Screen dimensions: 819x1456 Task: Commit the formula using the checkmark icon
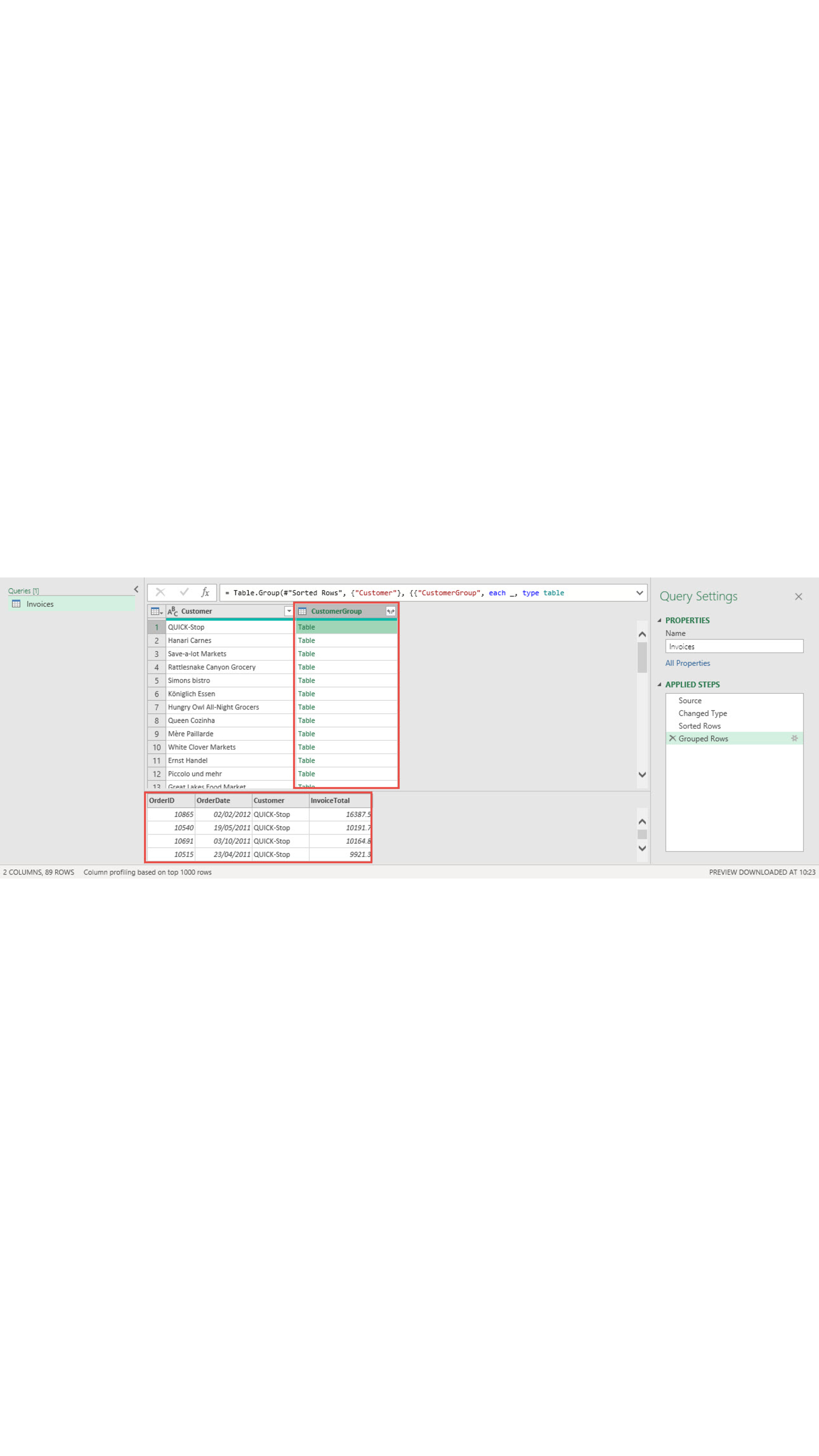point(184,592)
